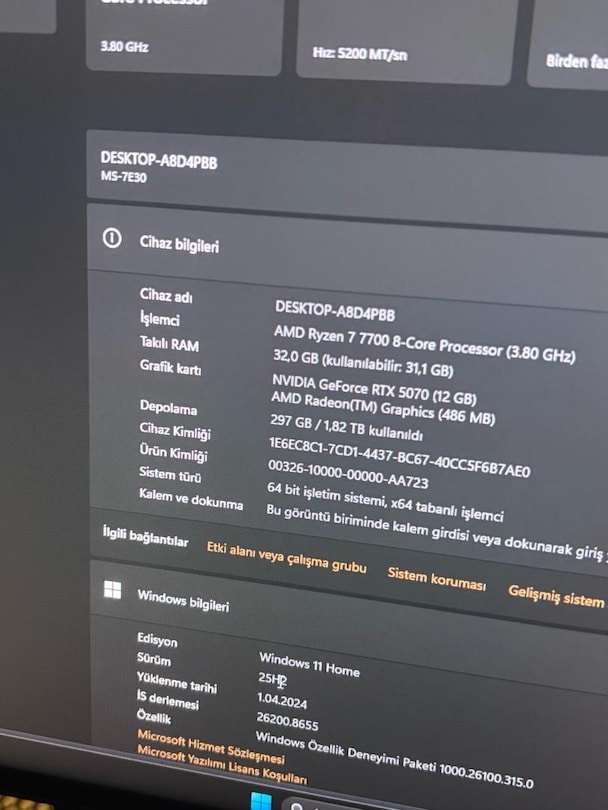
Task: Click the Cihaz adı value DESKTOP-A8D4PBB
Action: [x=335, y=310]
